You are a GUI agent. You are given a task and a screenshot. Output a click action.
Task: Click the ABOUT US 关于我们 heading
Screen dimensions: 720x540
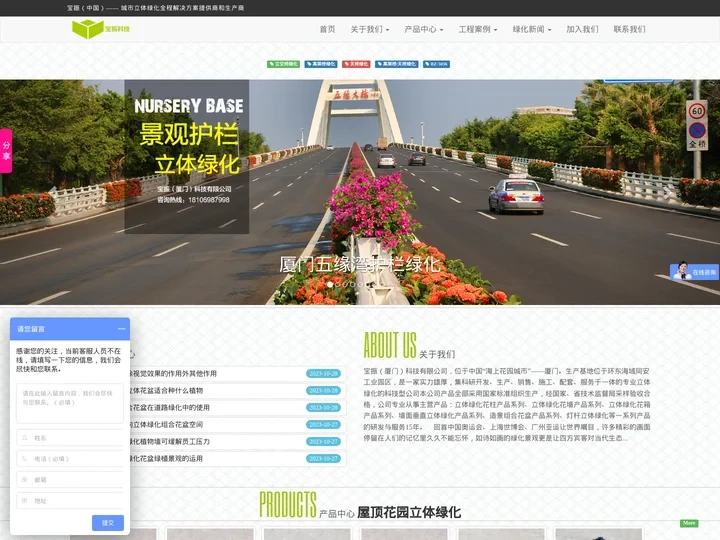[x=409, y=345]
